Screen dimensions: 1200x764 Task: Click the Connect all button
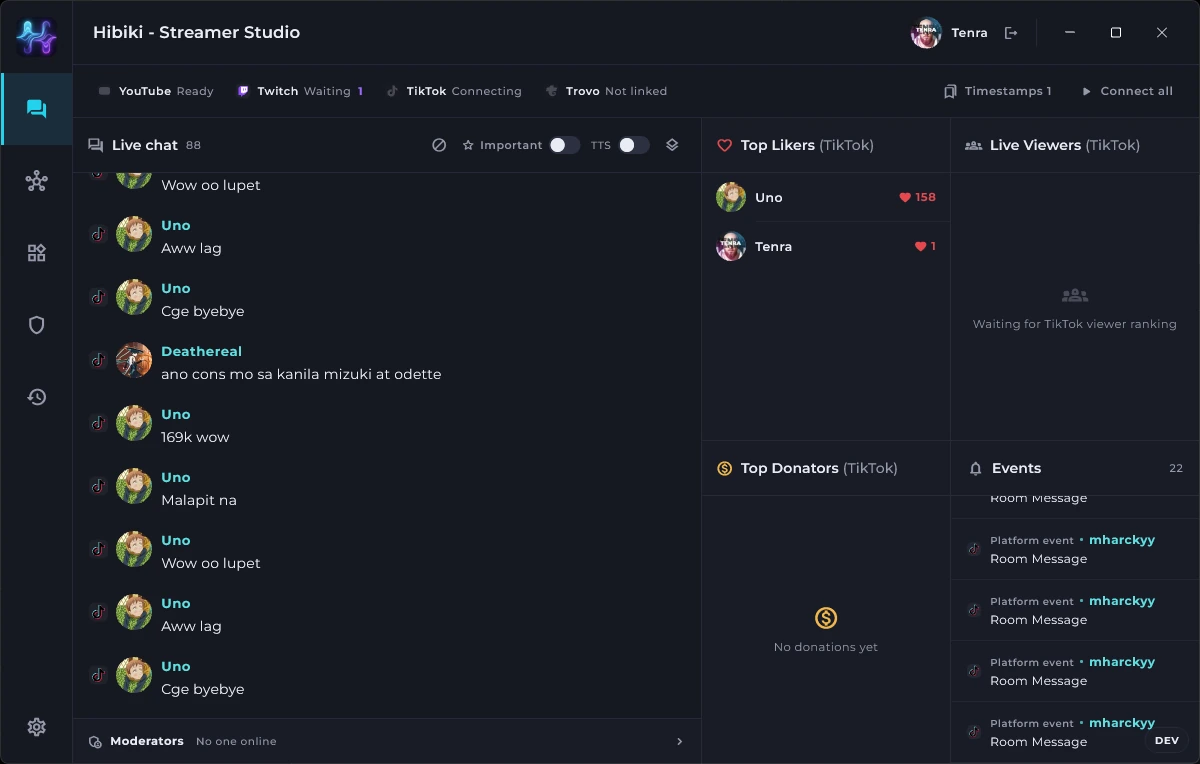pyautogui.click(x=1127, y=91)
